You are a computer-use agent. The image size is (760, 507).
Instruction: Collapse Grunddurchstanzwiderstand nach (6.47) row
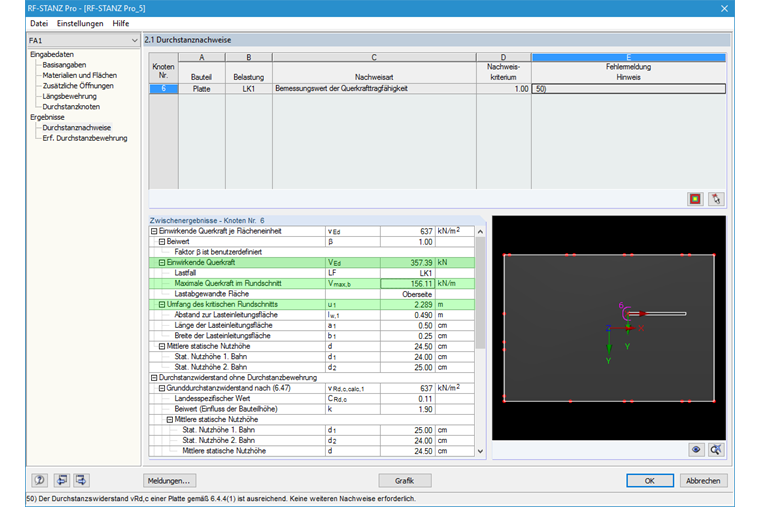162,388
